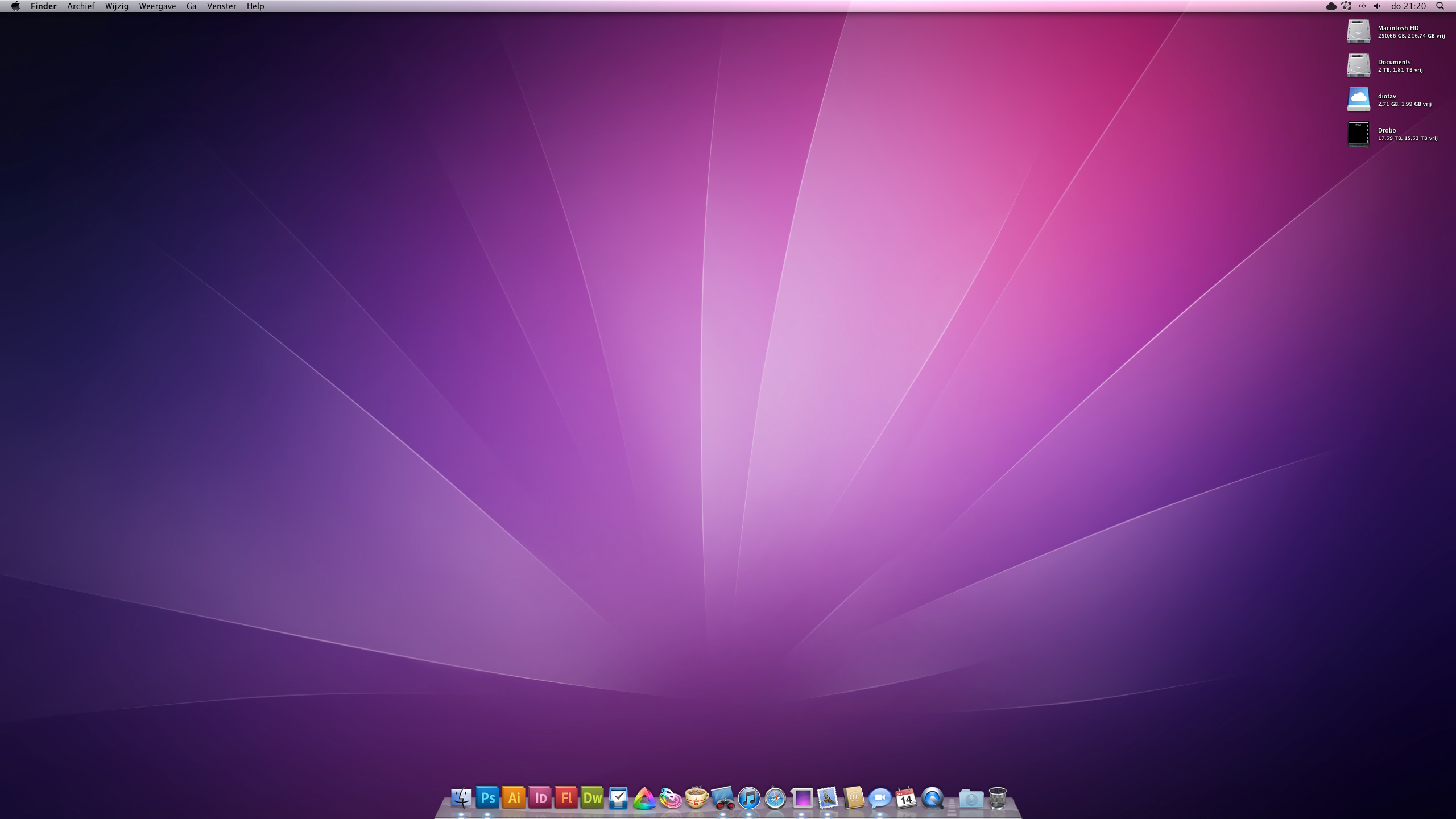Open the Archief menu
Image resolution: width=1456 pixels, height=819 pixels.
pyautogui.click(x=81, y=6)
